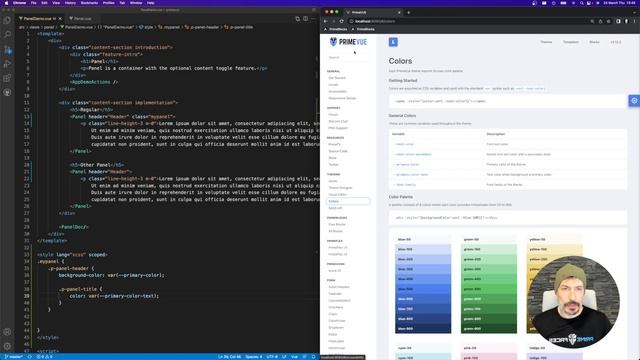Image resolution: width=640 pixels, height=360 pixels.
Task: Open the Extensions view in VS Code
Action: tap(7, 78)
